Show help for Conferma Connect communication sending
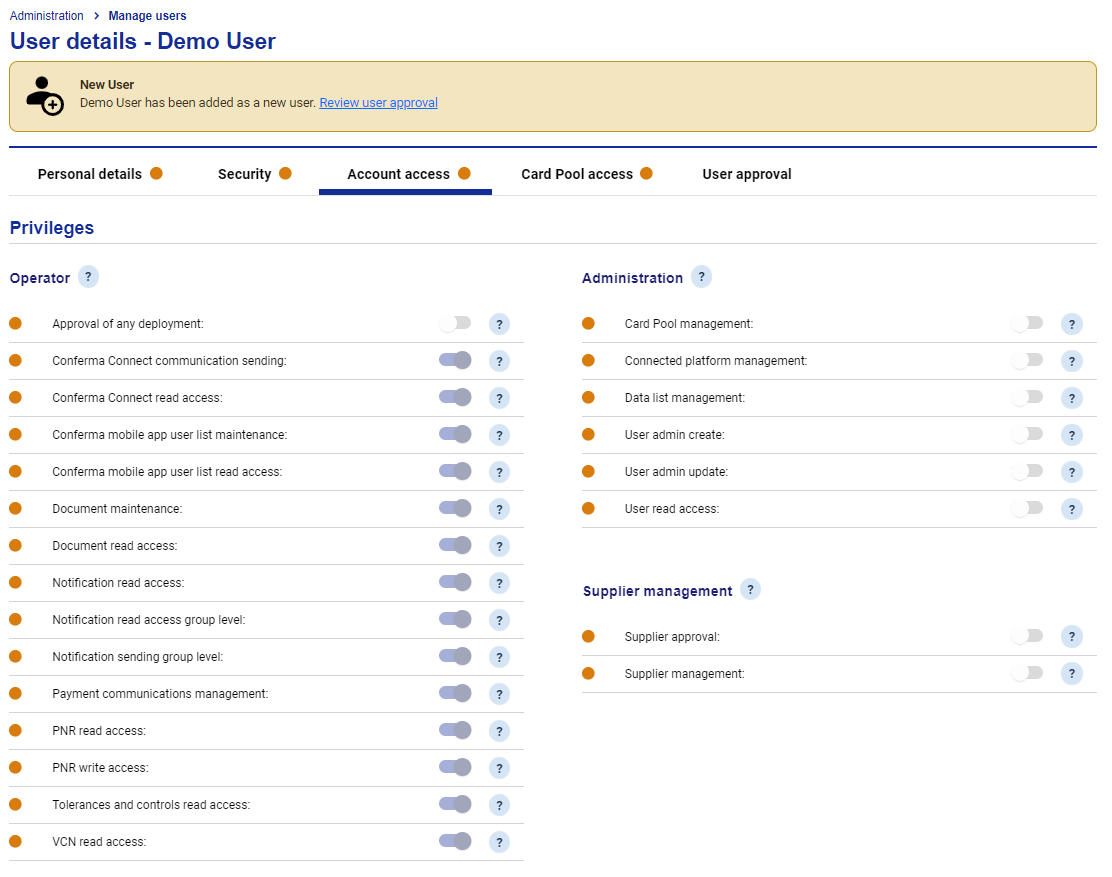 coord(499,361)
